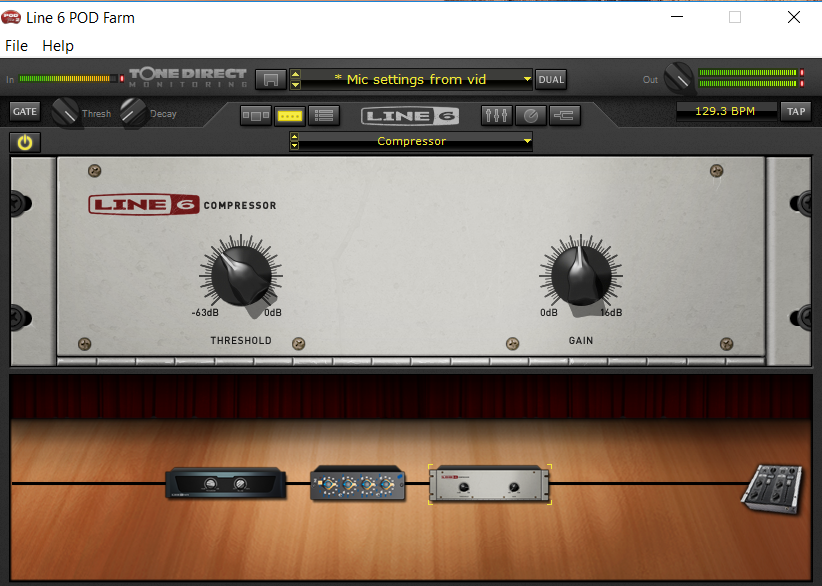Open the tuner dial icon
Screen dimensions: 822x586
[x=531, y=115]
